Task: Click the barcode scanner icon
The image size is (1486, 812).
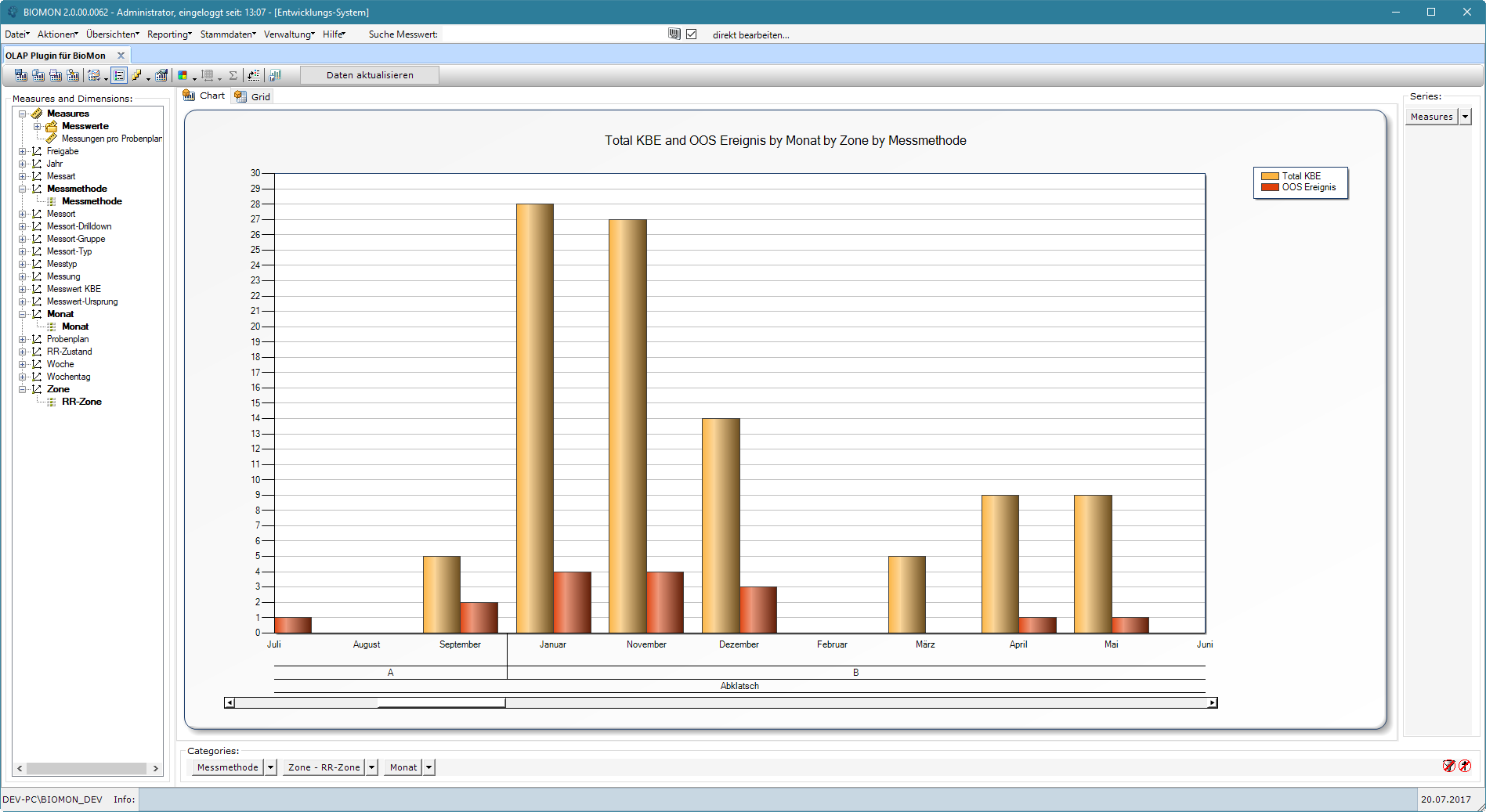Action: pos(674,34)
